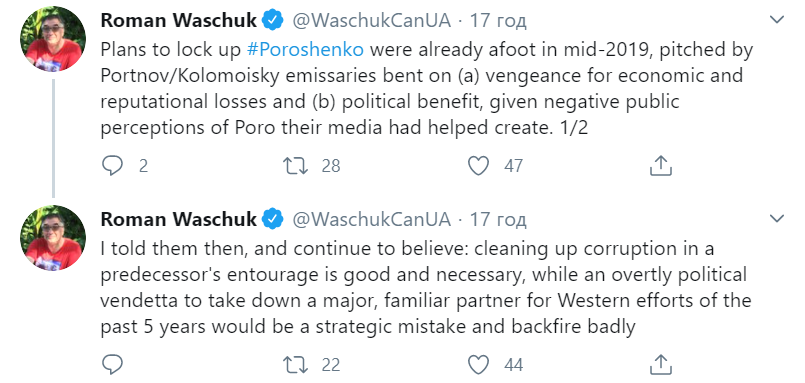Image resolution: width=805 pixels, height=383 pixels.
Task: Open Roman Waschuk name on second tweet
Action: [179, 219]
